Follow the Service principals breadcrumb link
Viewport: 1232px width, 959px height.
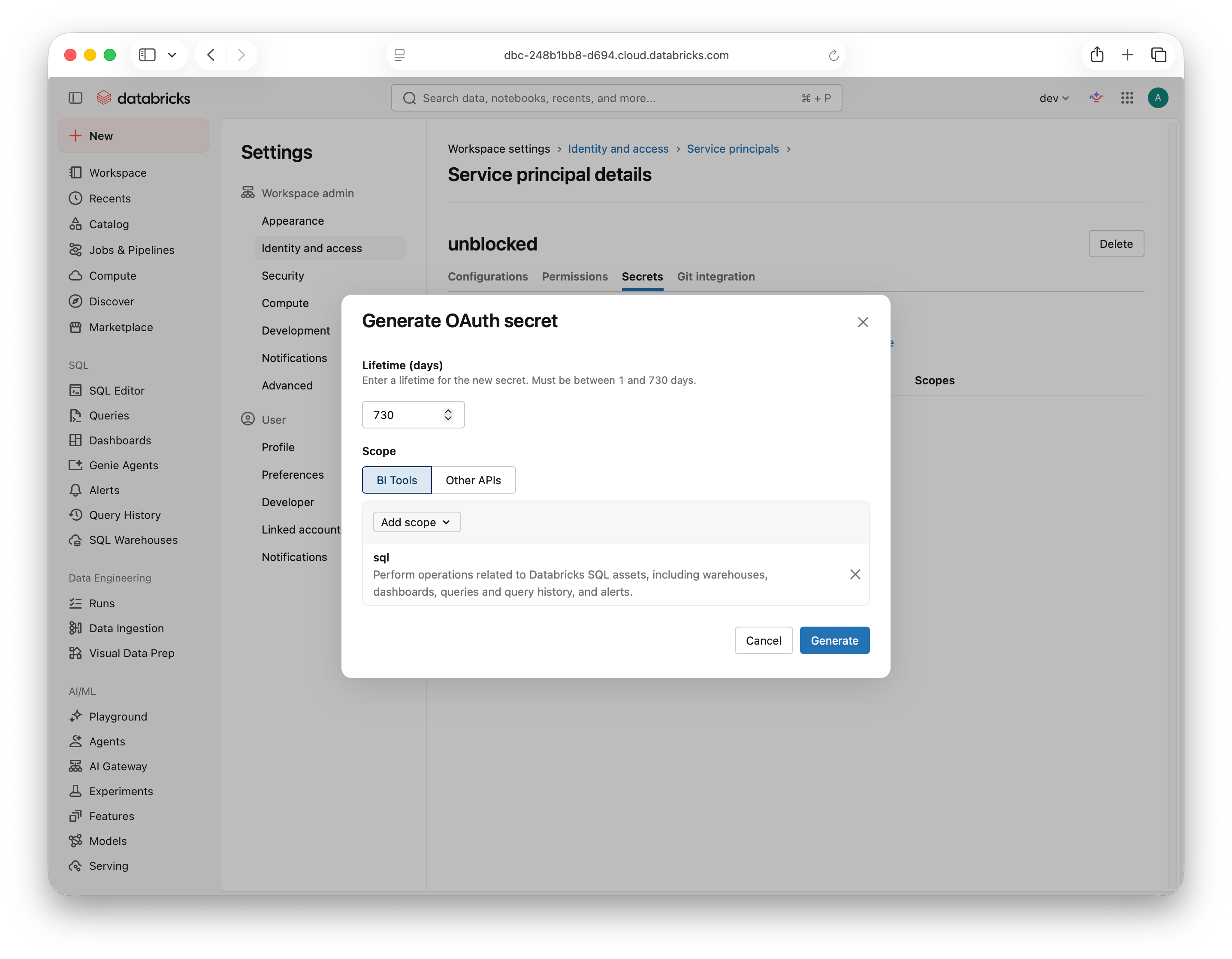tap(732, 149)
